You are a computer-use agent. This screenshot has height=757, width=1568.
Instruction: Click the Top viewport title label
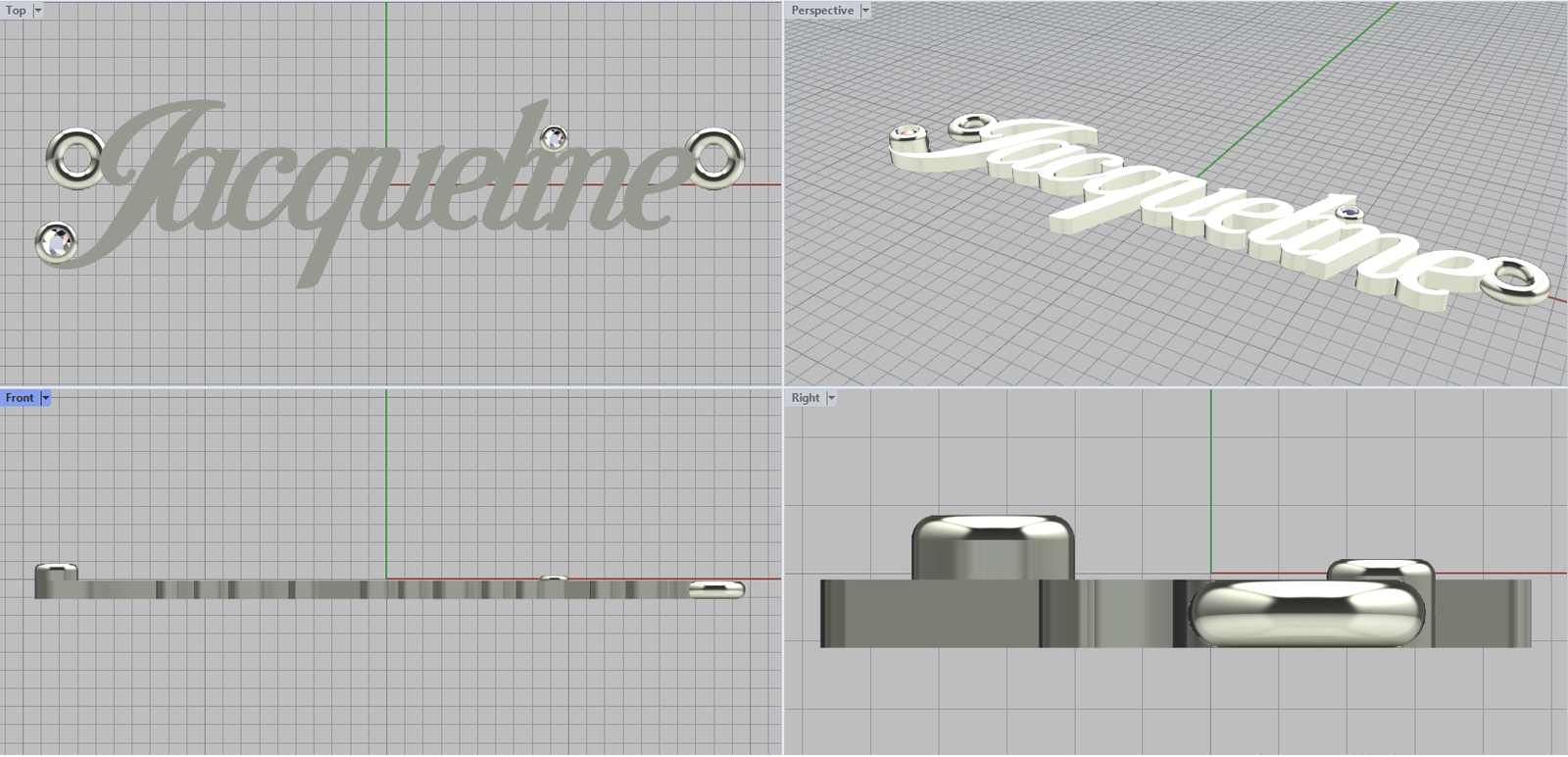[16, 11]
